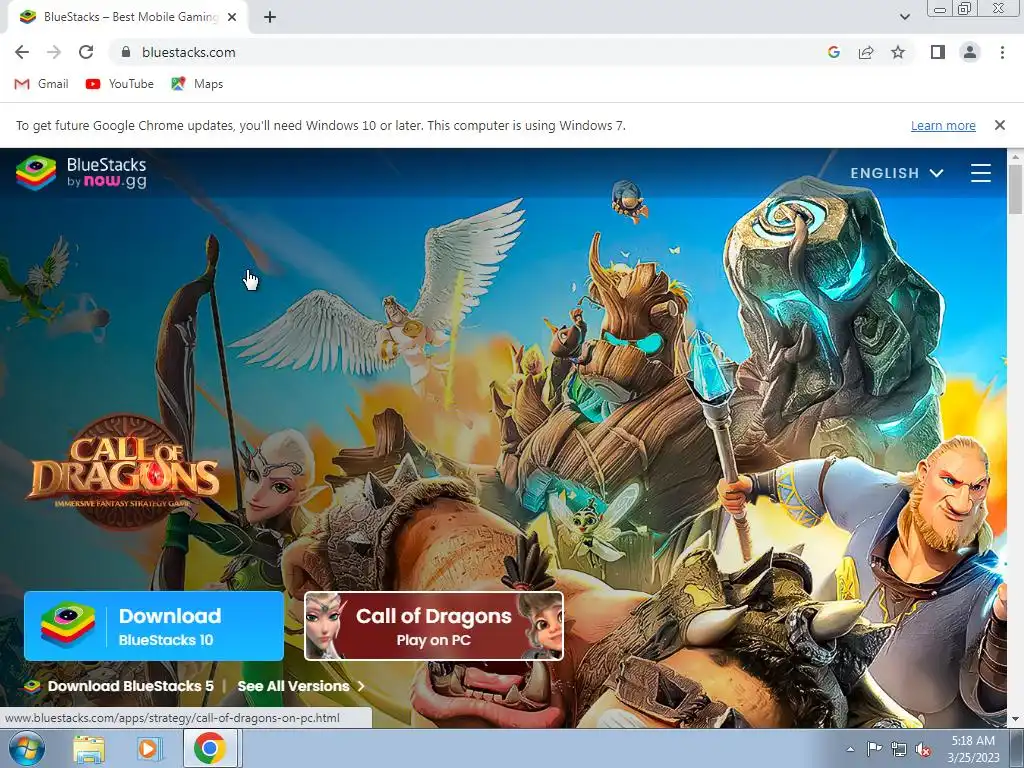Click Download BlueStacks 5 link
The image size is (1024, 768).
119,686
